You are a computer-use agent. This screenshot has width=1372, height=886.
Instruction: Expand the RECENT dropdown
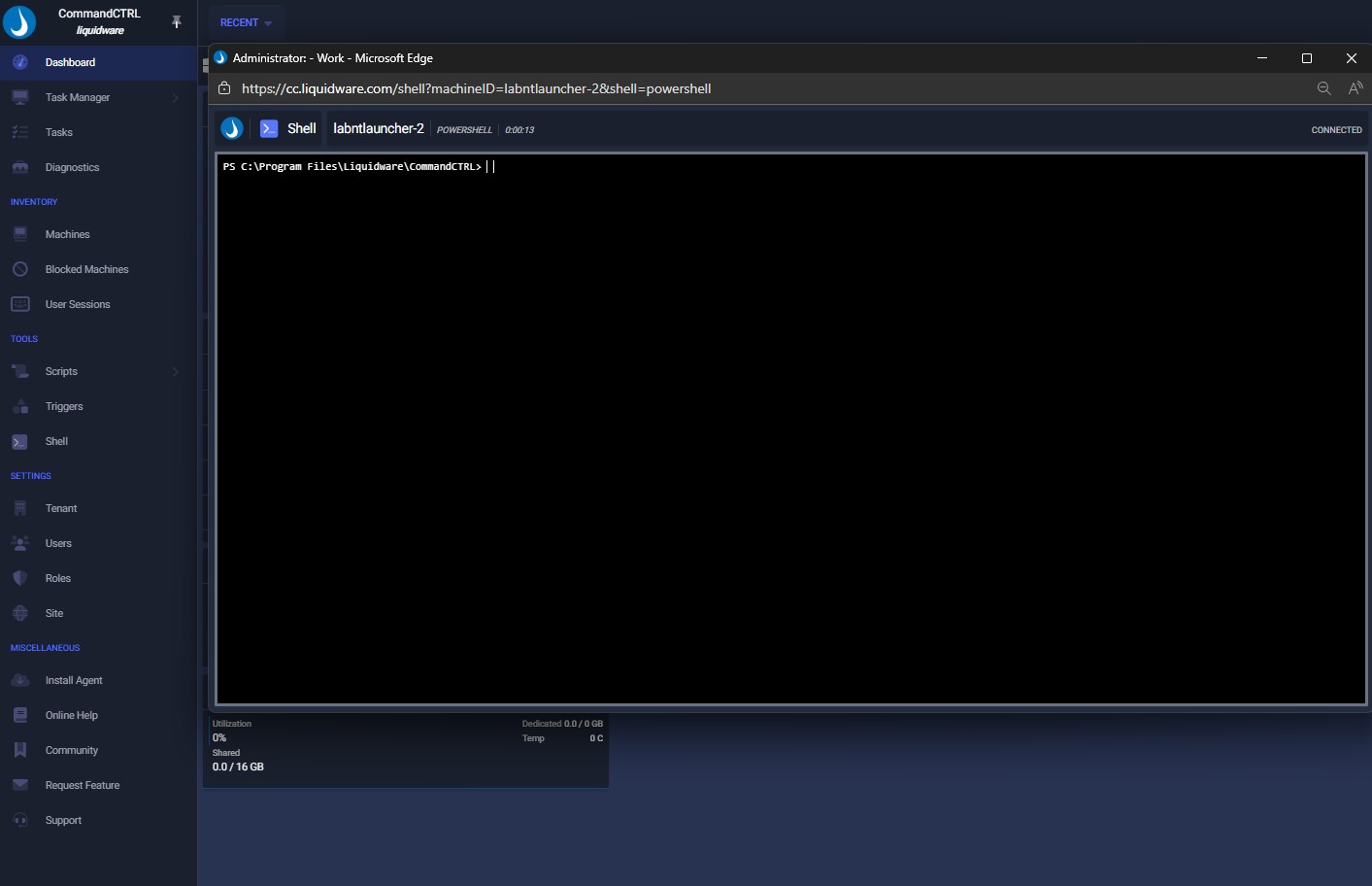(x=246, y=22)
